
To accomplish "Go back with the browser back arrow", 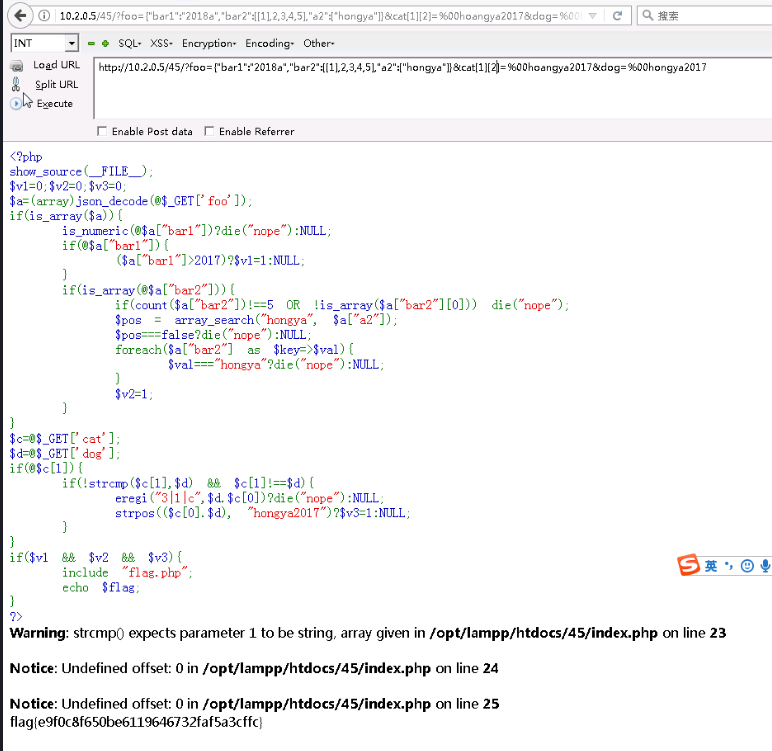I will (20, 16).
